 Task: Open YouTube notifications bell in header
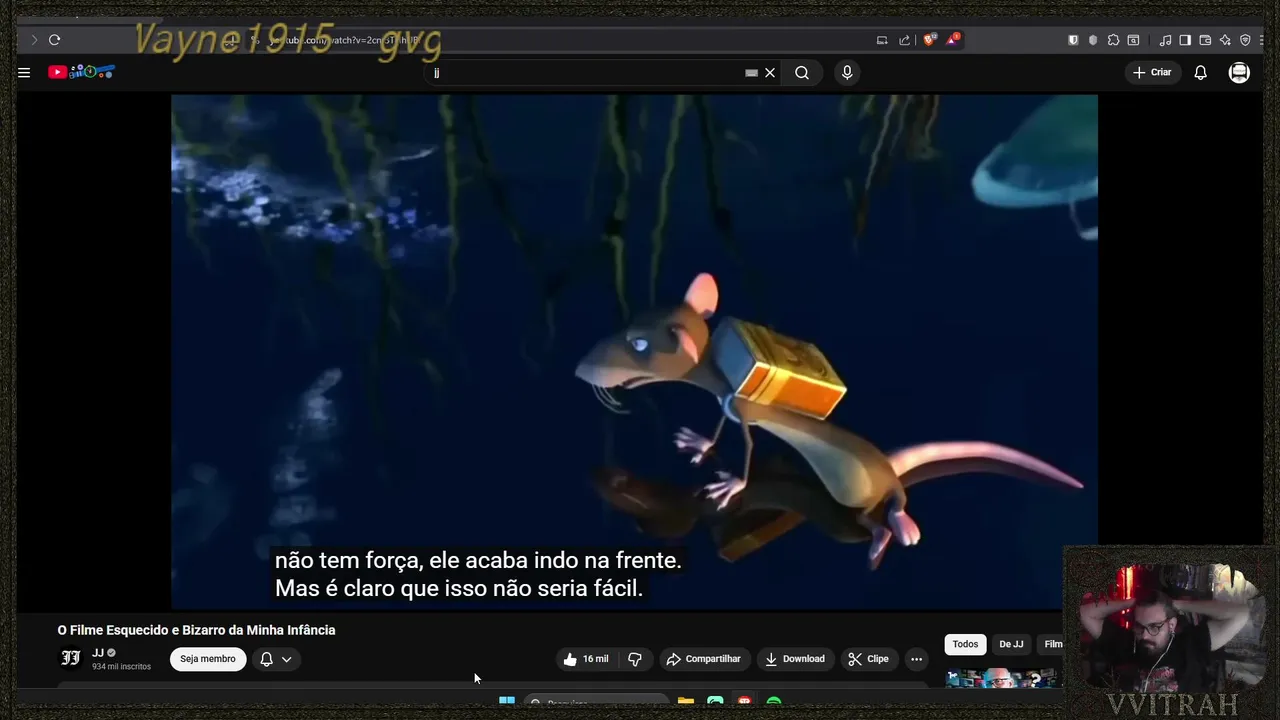click(1201, 72)
